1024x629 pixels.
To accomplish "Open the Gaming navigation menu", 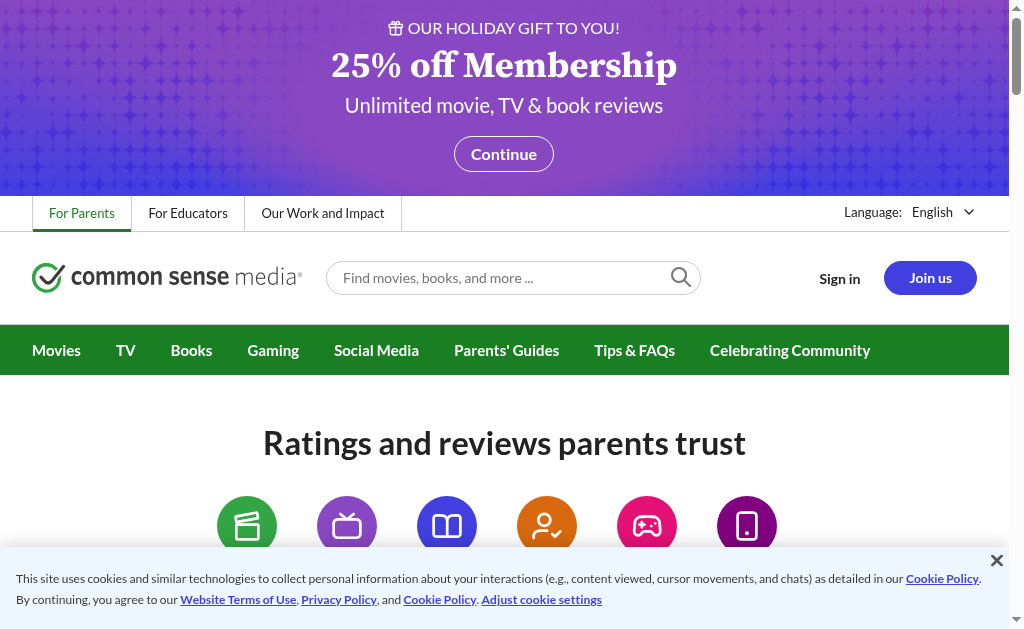I will coord(273,351).
